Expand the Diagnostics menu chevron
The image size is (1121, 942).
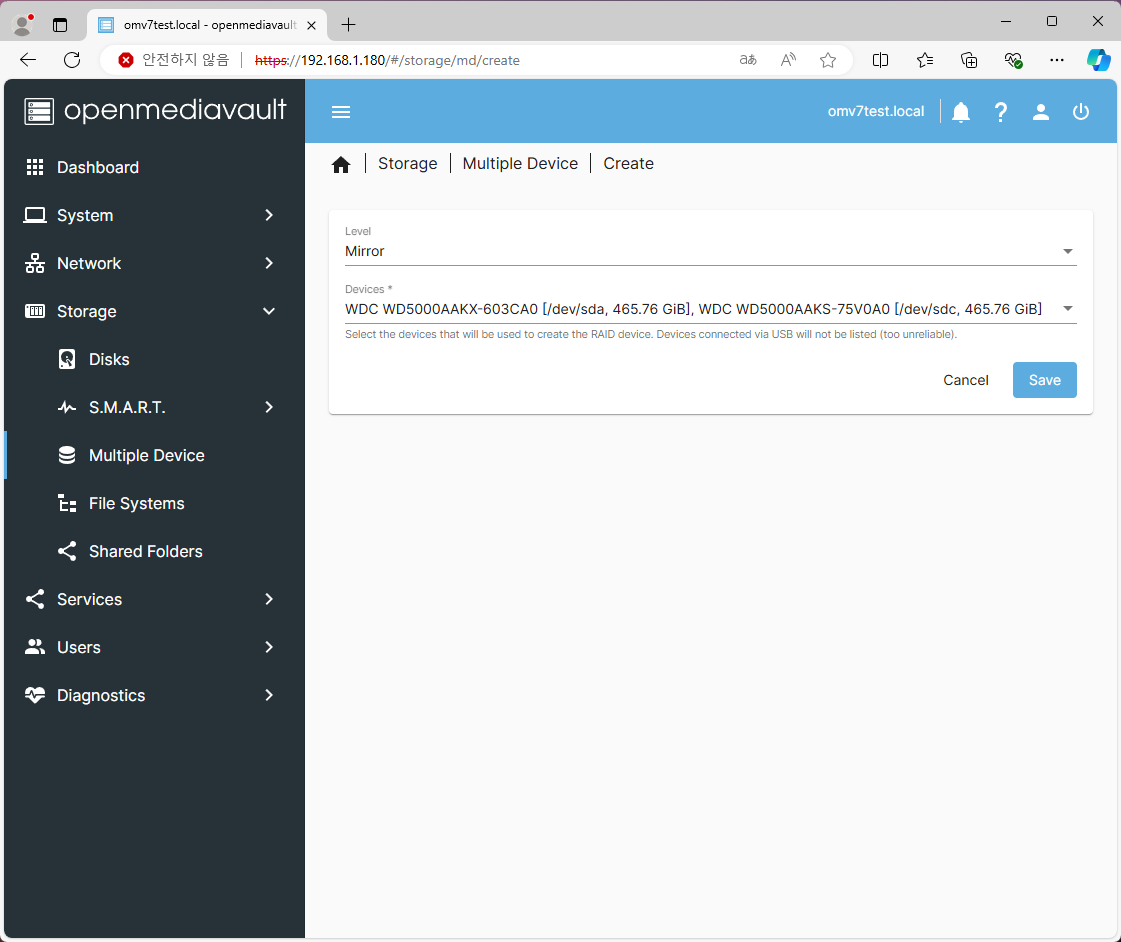click(269, 695)
